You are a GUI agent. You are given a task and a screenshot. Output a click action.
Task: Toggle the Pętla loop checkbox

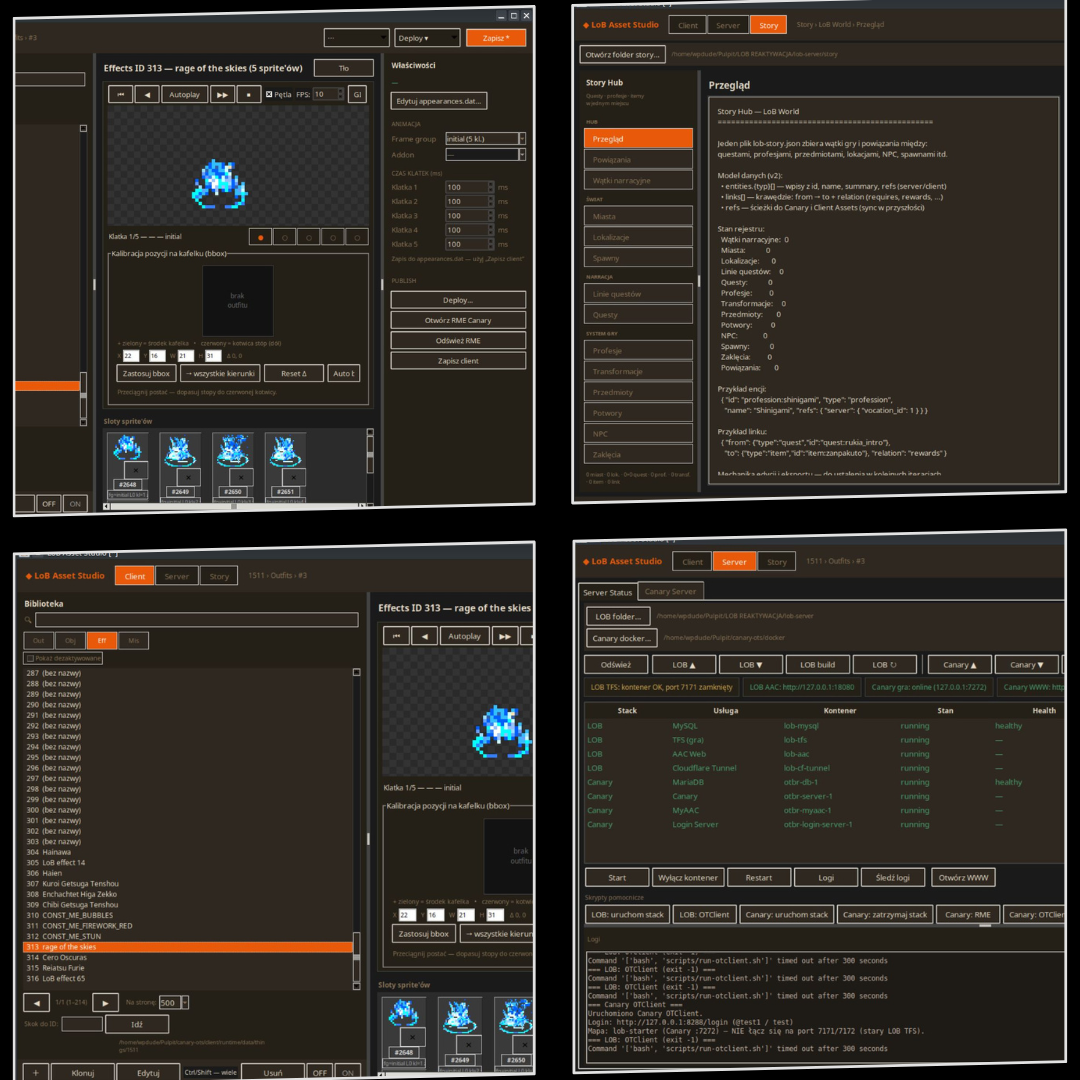pyautogui.click(x=269, y=94)
